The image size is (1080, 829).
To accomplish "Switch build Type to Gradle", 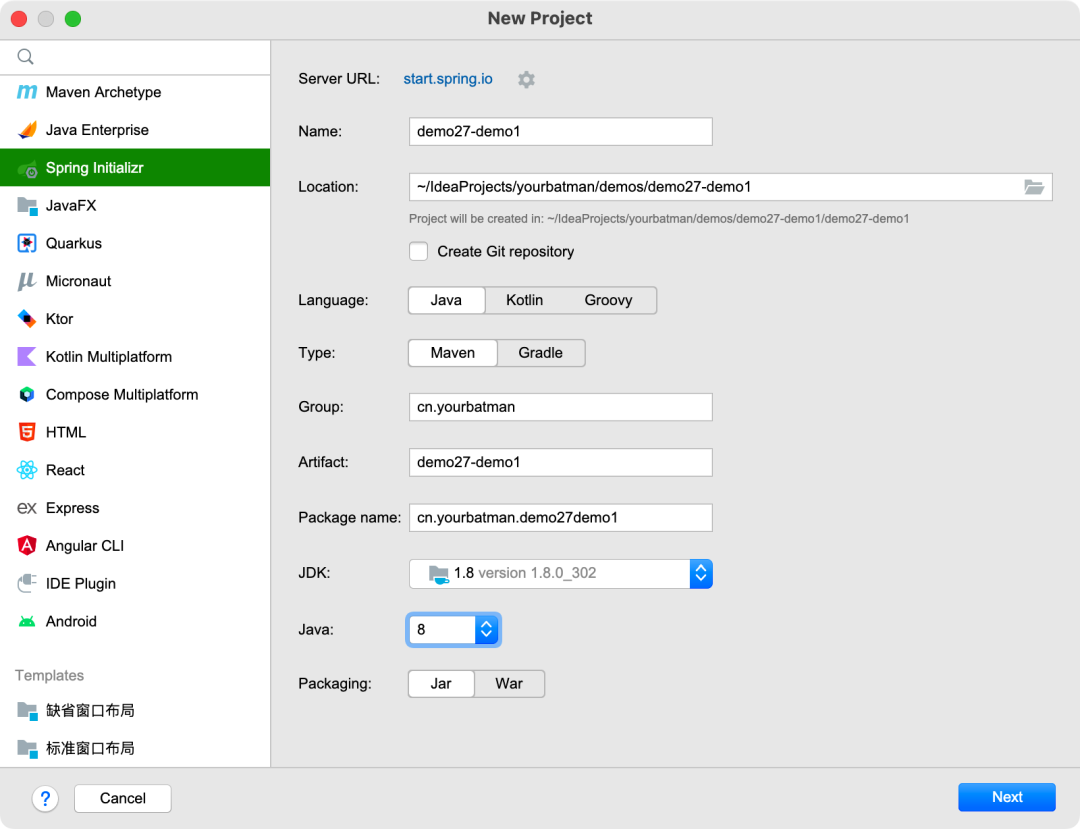I will coord(541,352).
